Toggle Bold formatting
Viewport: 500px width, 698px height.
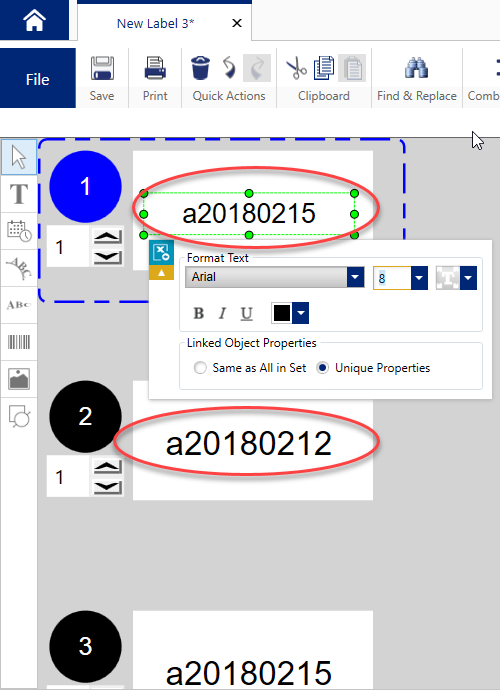tap(199, 313)
